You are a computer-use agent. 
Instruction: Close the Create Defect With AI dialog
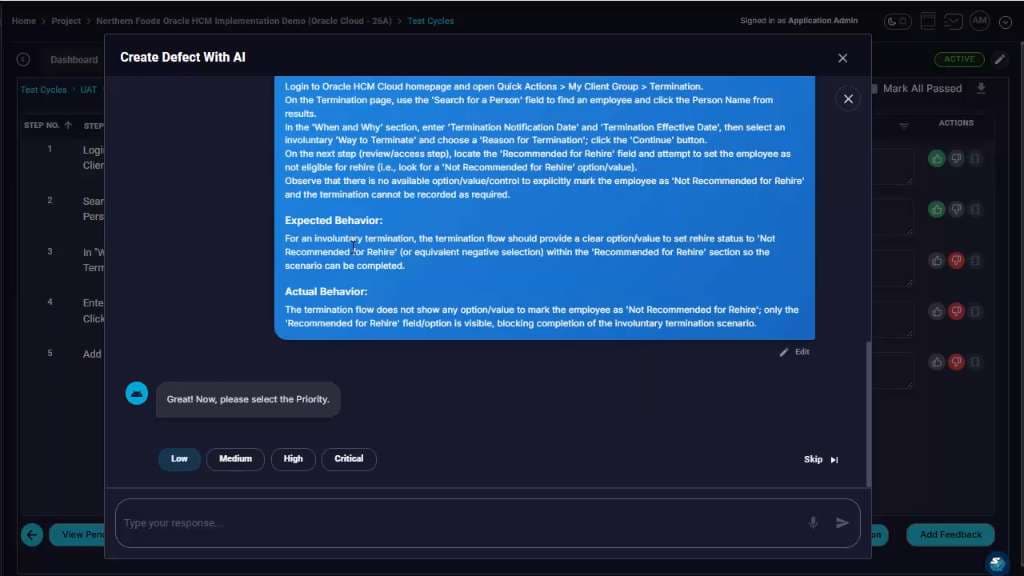(842, 58)
